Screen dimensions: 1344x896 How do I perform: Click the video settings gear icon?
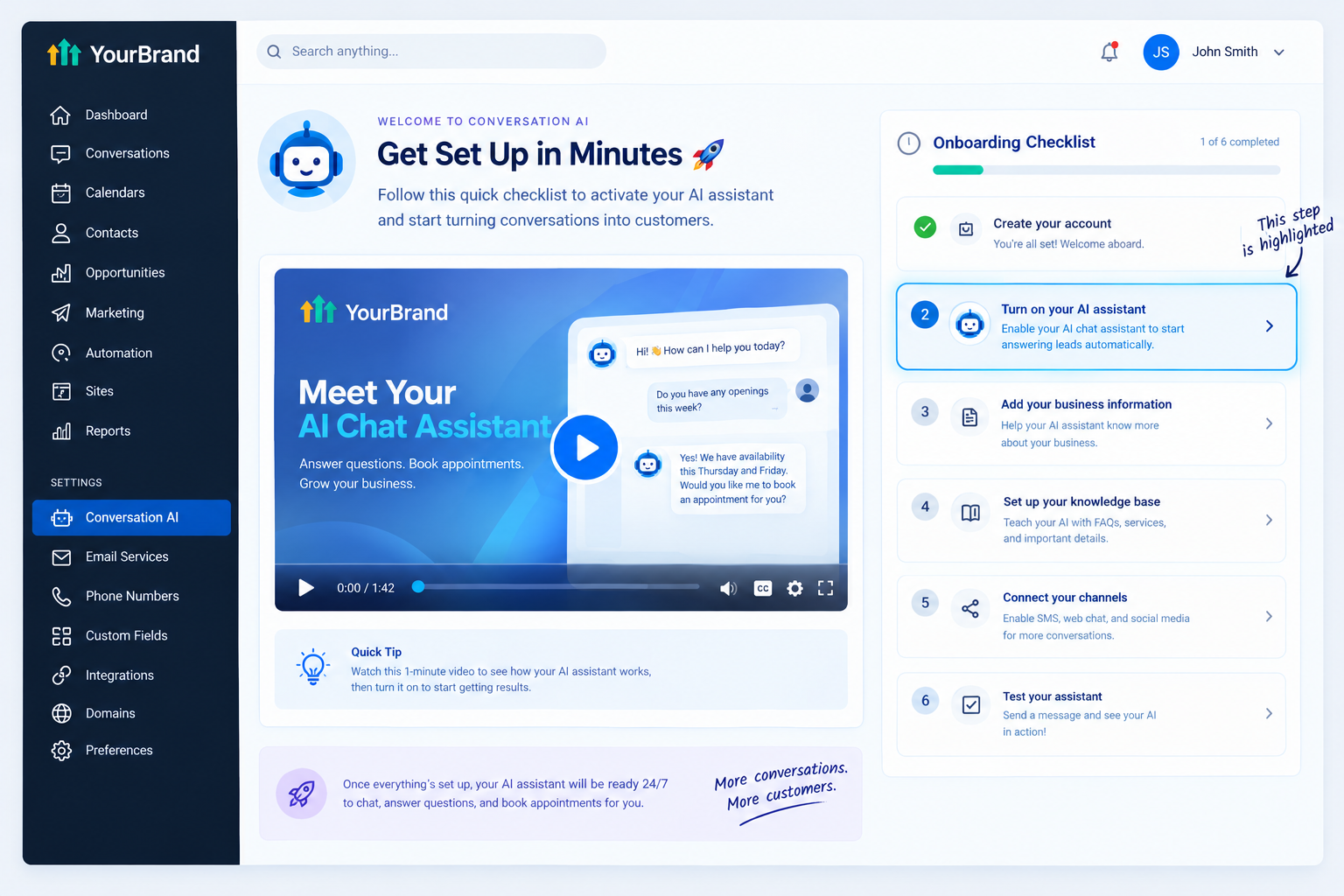pos(794,588)
